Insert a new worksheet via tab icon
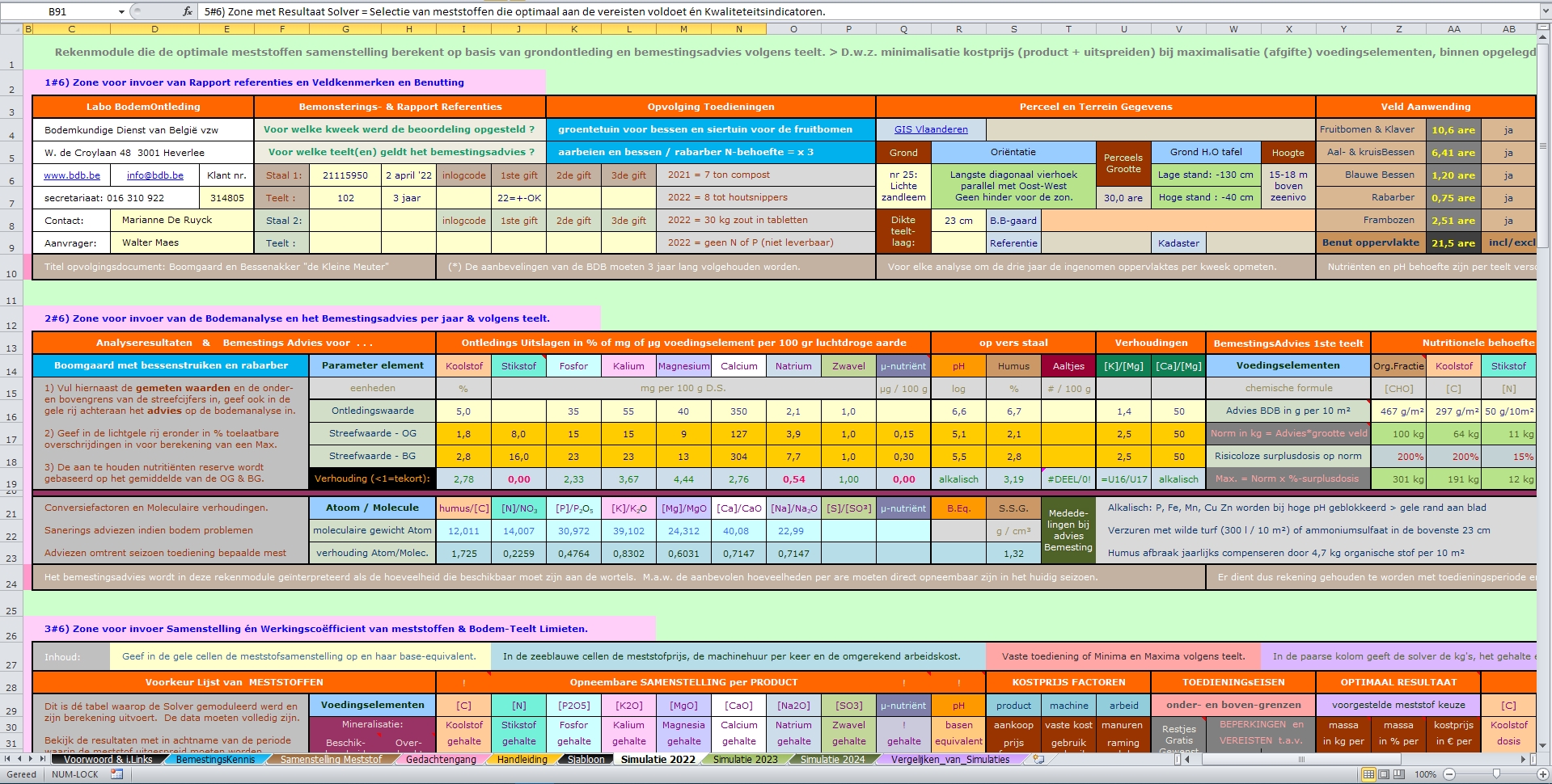The image size is (1552, 784). click(x=1038, y=759)
